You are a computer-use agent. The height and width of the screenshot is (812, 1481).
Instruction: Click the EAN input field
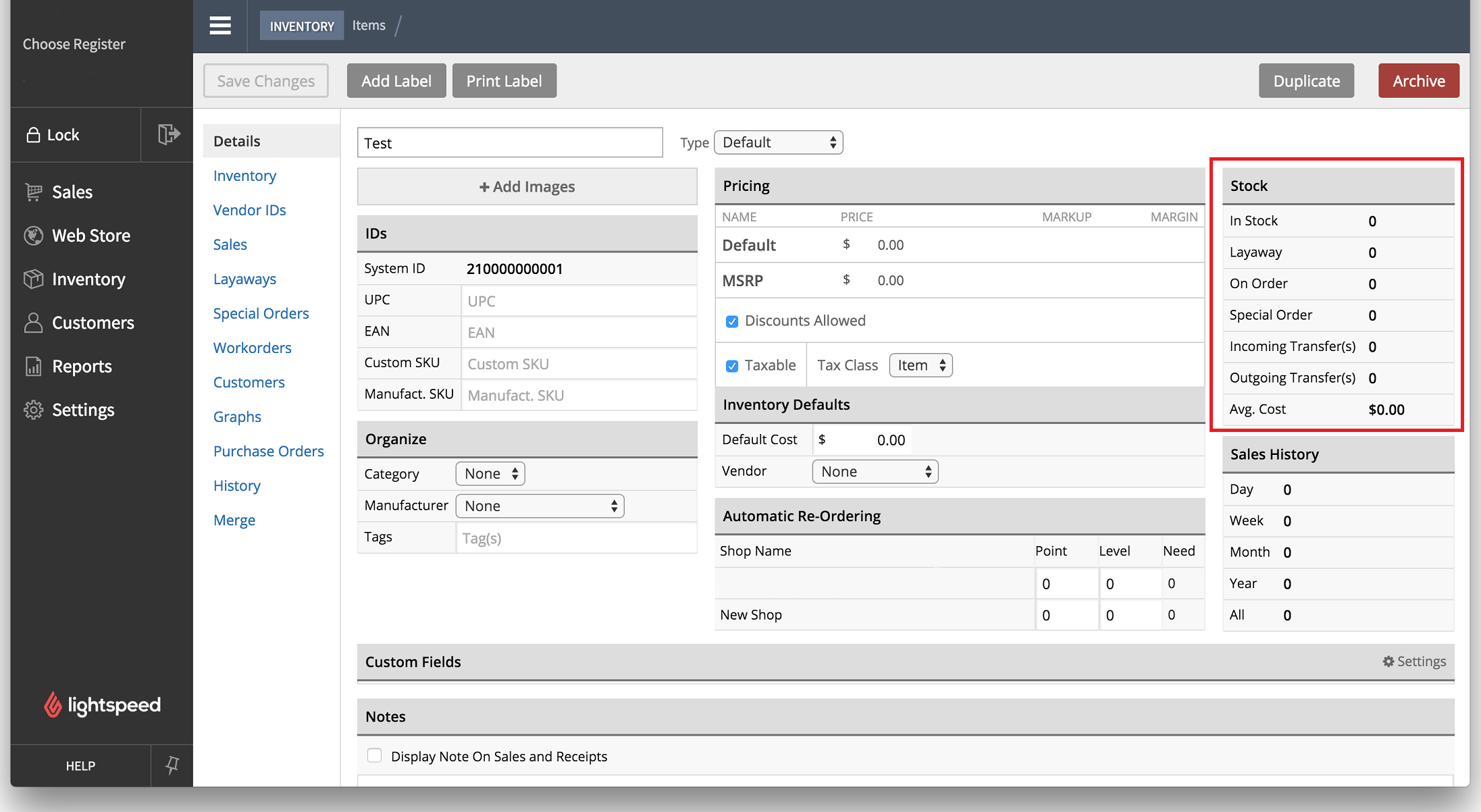(579, 332)
